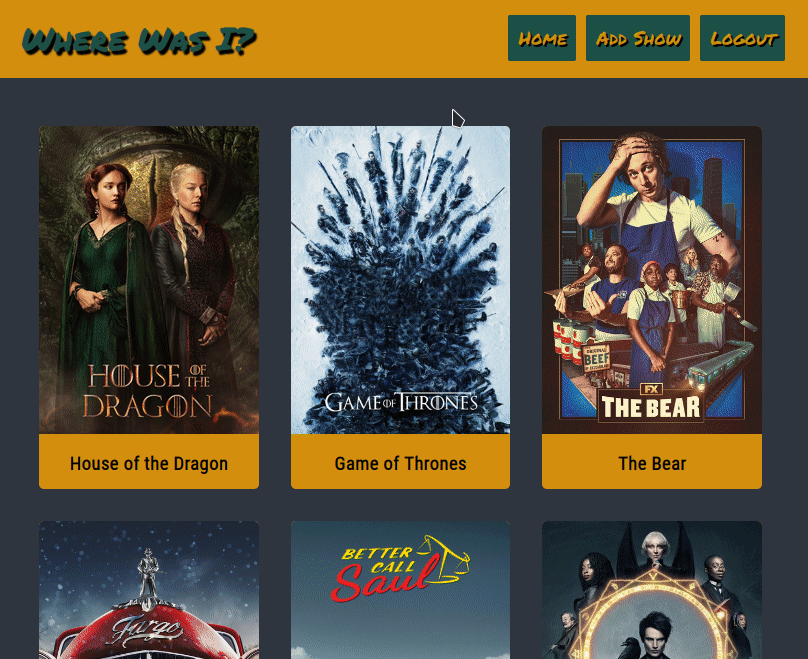Click the Game of Thrones title label
This screenshot has width=808, height=659.
[x=400, y=463]
